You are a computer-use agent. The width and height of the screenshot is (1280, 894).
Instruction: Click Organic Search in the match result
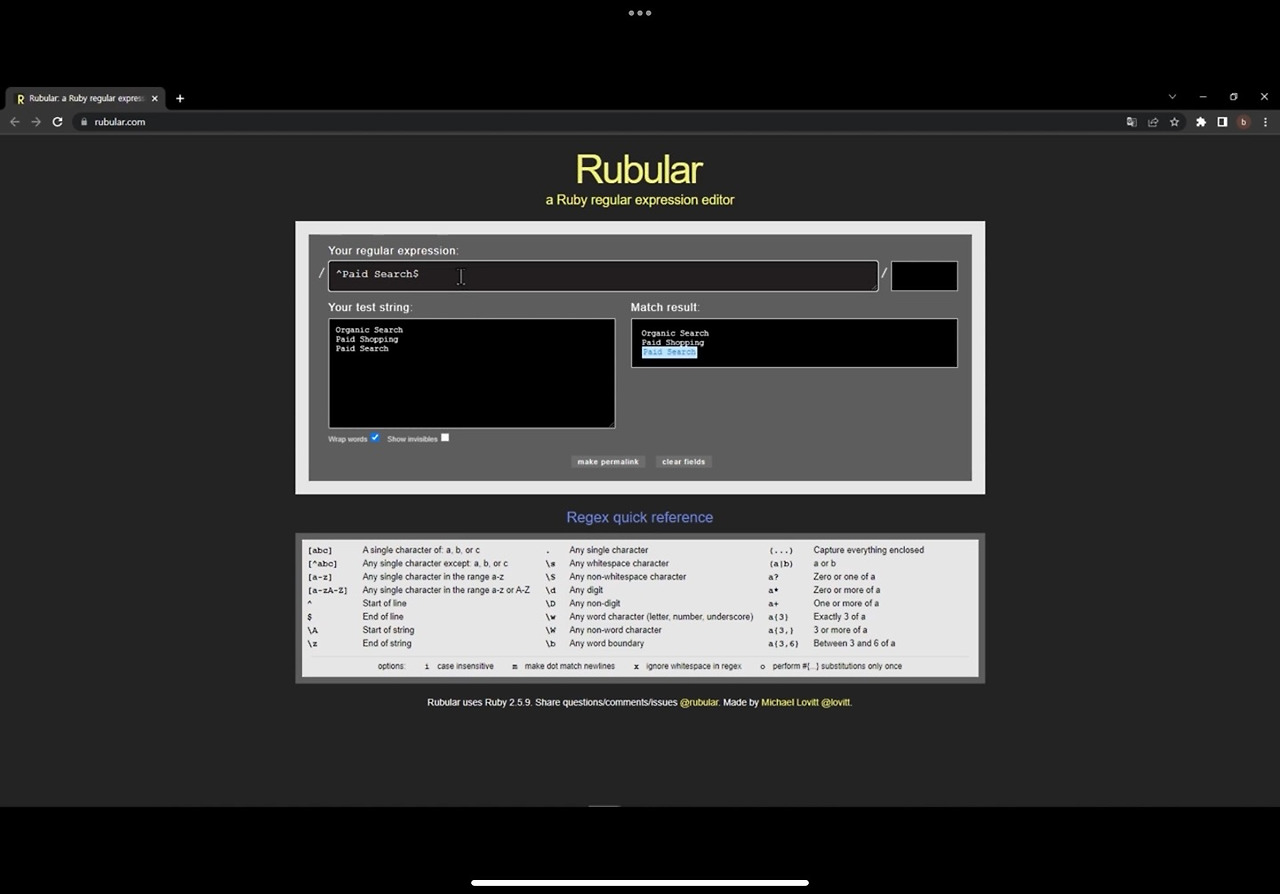[675, 333]
